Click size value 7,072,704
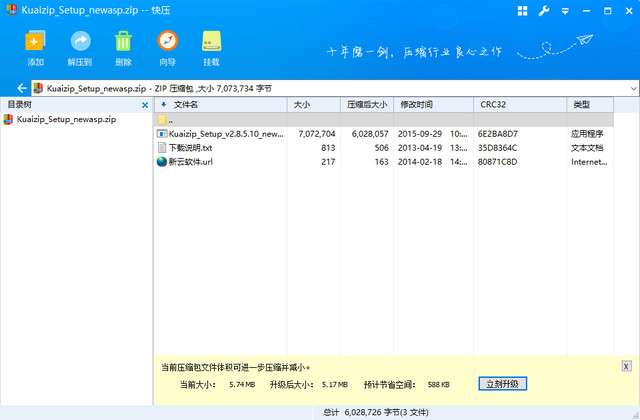Screen dimensions: 640x420 [317, 133]
